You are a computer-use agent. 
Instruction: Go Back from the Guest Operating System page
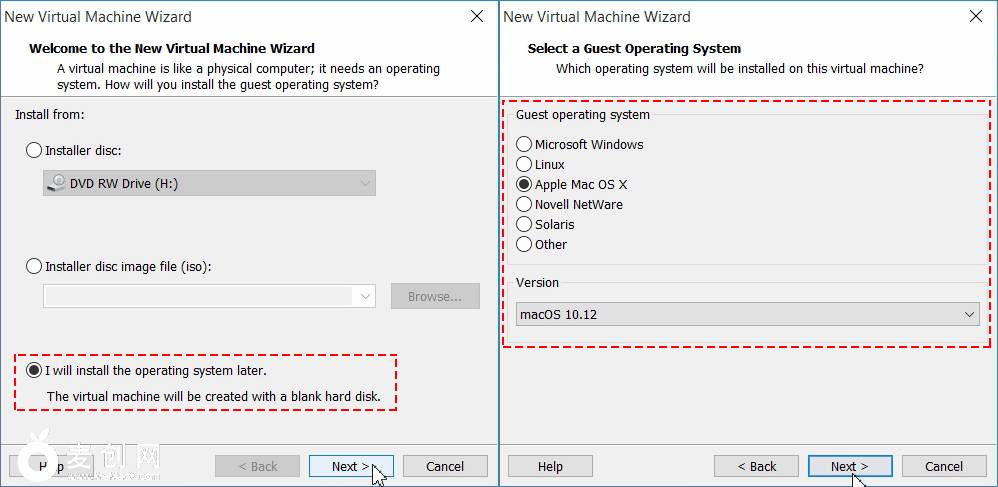point(756,466)
